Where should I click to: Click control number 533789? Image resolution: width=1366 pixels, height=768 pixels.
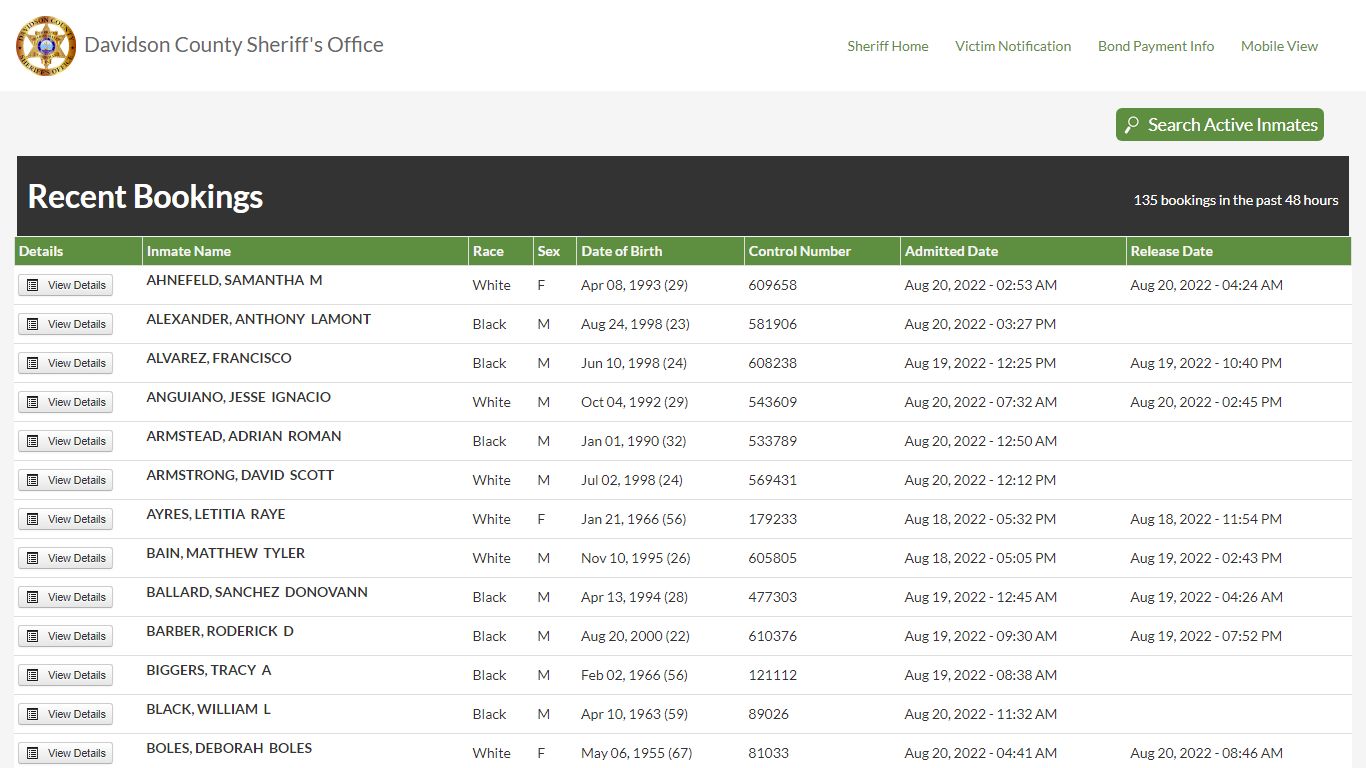tap(773, 441)
